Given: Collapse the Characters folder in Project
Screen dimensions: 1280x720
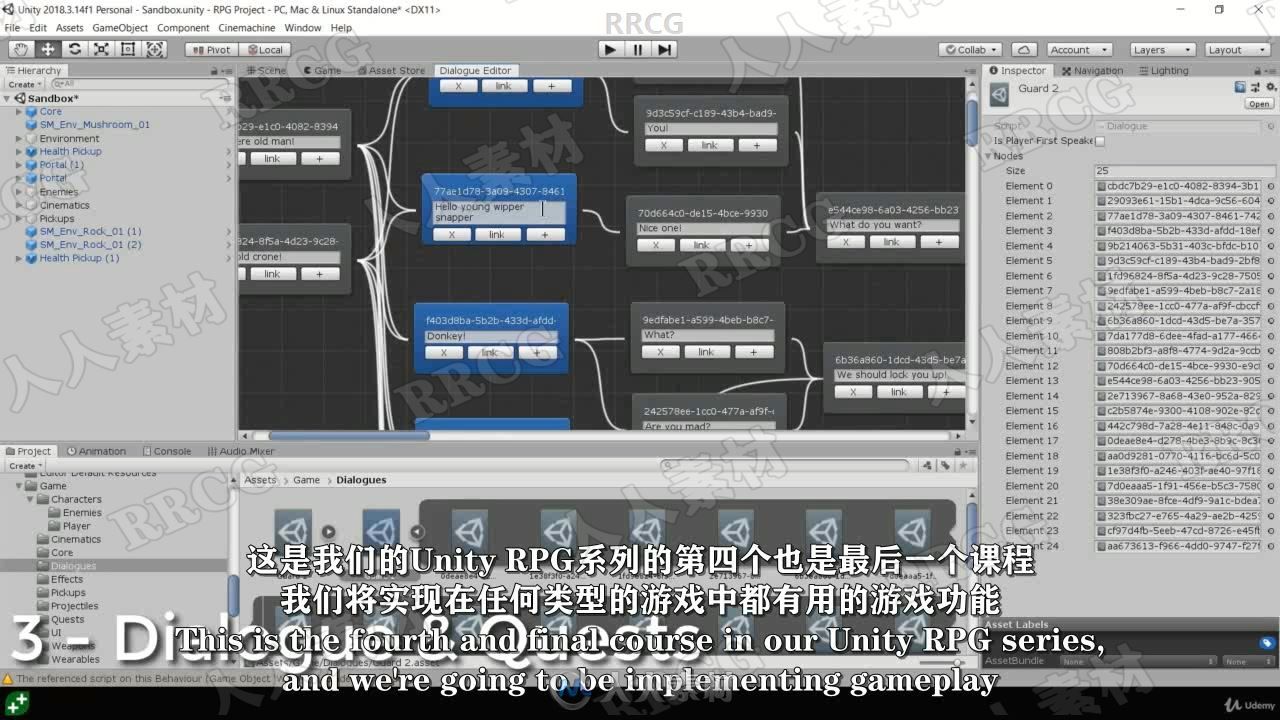Looking at the screenshot, I should click(31, 499).
